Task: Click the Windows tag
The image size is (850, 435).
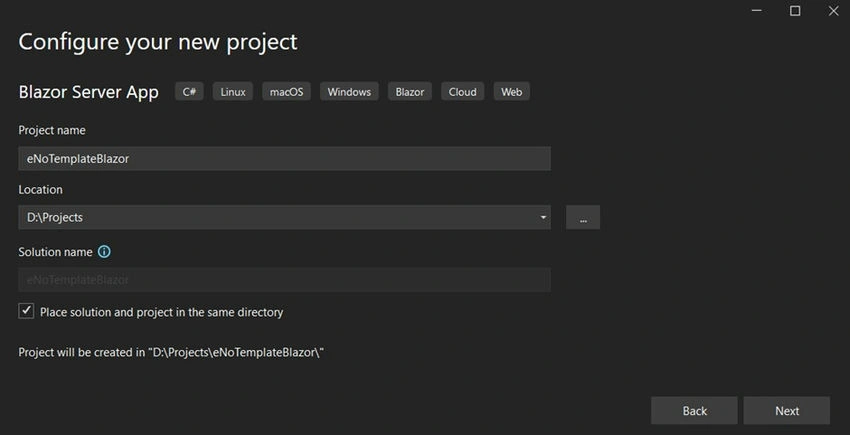Action: tap(349, 92)
